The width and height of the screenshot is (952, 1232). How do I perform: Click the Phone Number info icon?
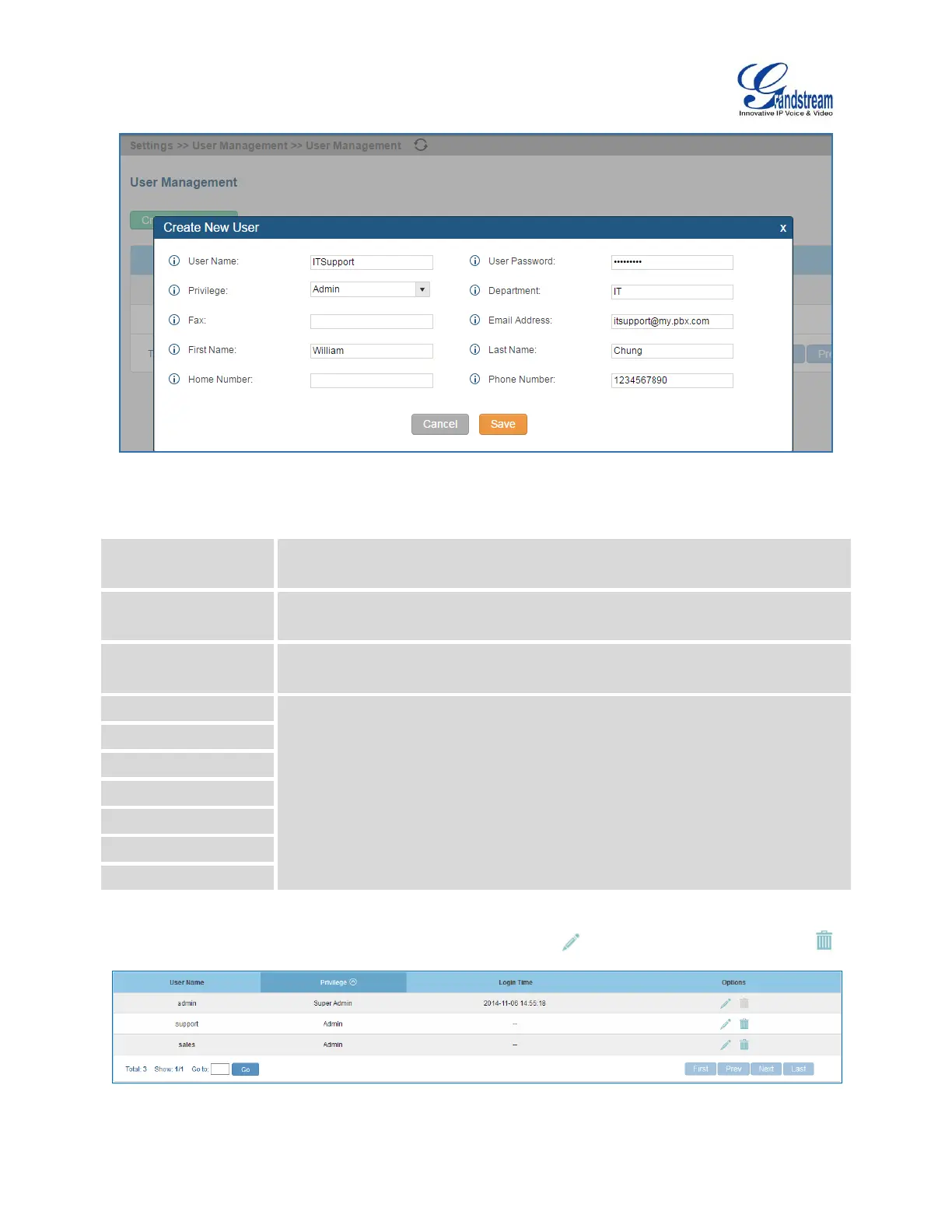pyautogui.click(x=474, y=379)
